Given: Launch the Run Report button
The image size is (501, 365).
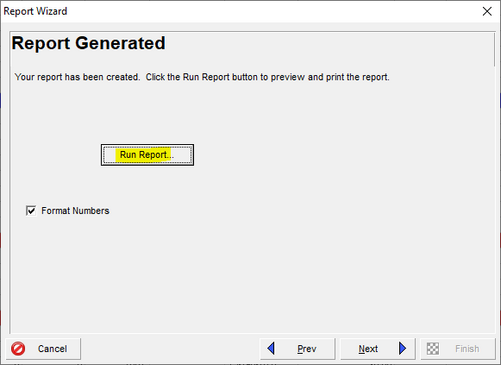Looking at the screenshot, I should click(x=147, y=155).
